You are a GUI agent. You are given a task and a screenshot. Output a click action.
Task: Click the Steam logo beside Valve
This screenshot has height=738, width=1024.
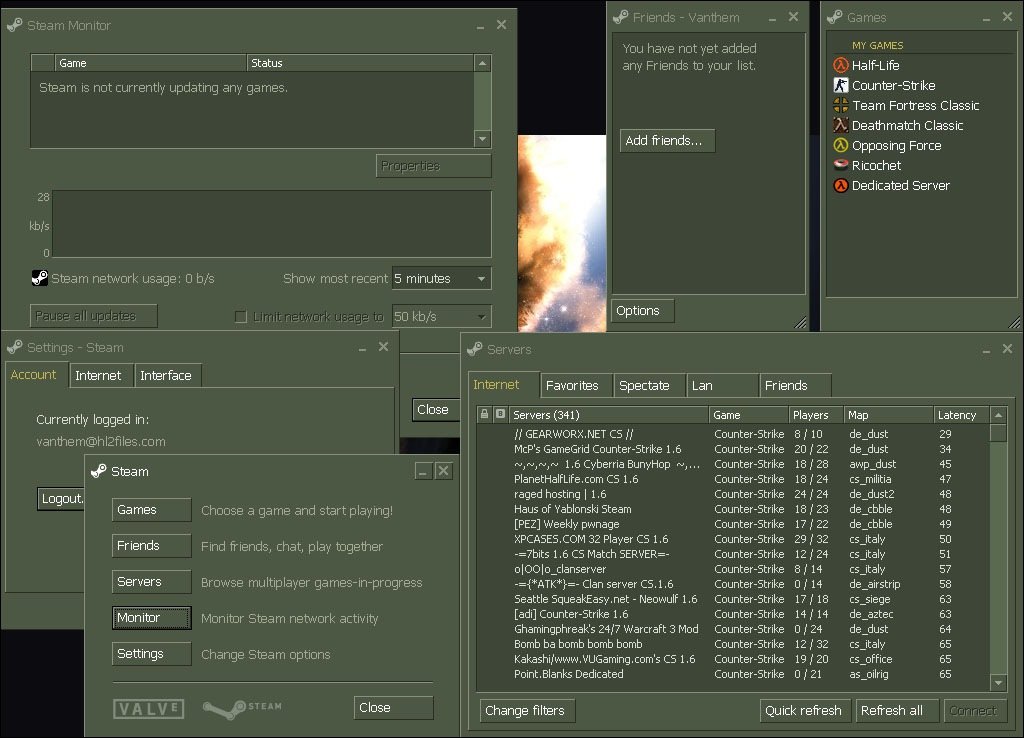(x=242, y=709)
